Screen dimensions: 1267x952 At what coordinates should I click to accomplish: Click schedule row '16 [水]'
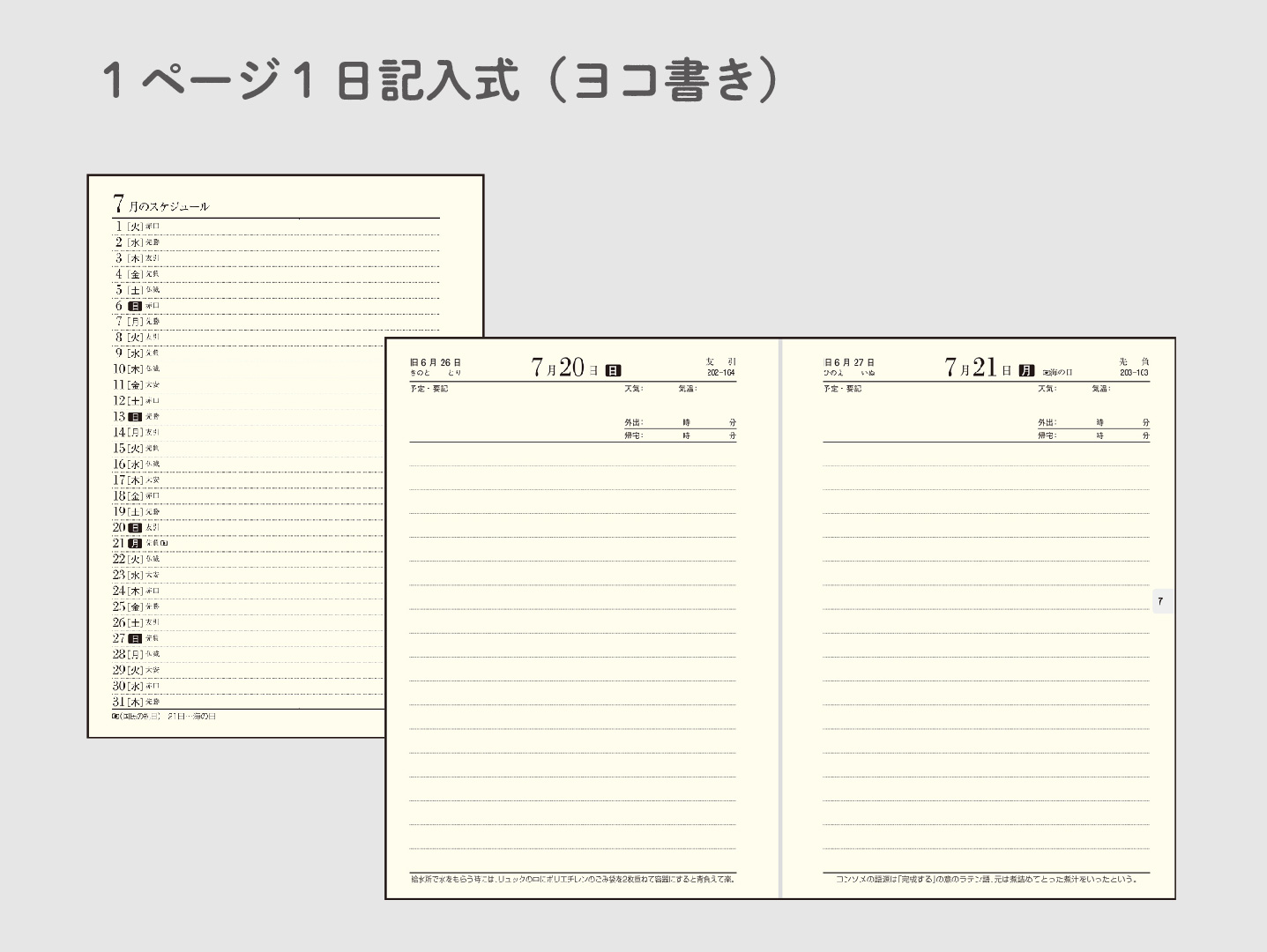[x=249, y=465]
